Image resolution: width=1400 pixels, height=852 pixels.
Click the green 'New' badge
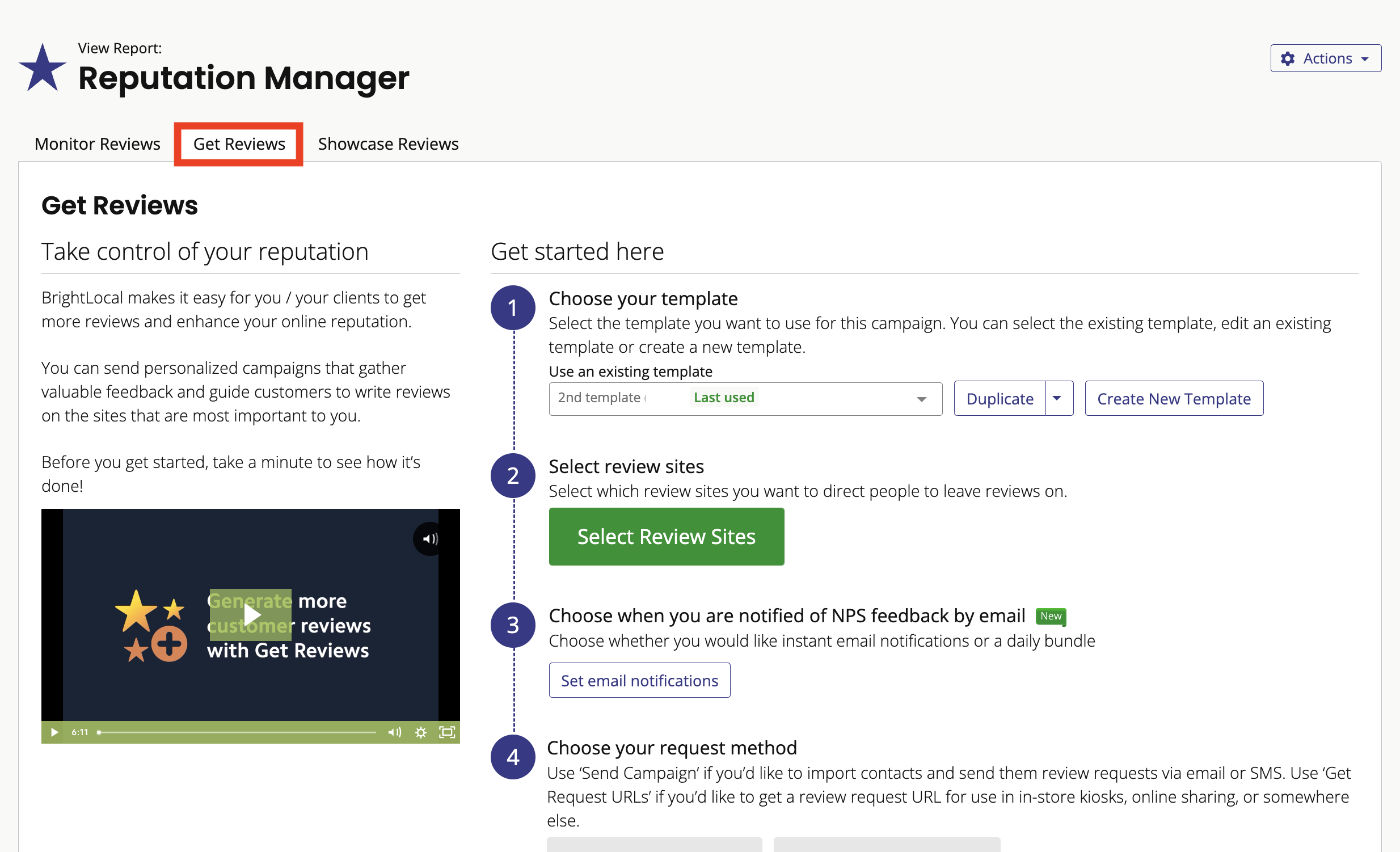(x=1050, y=615)
